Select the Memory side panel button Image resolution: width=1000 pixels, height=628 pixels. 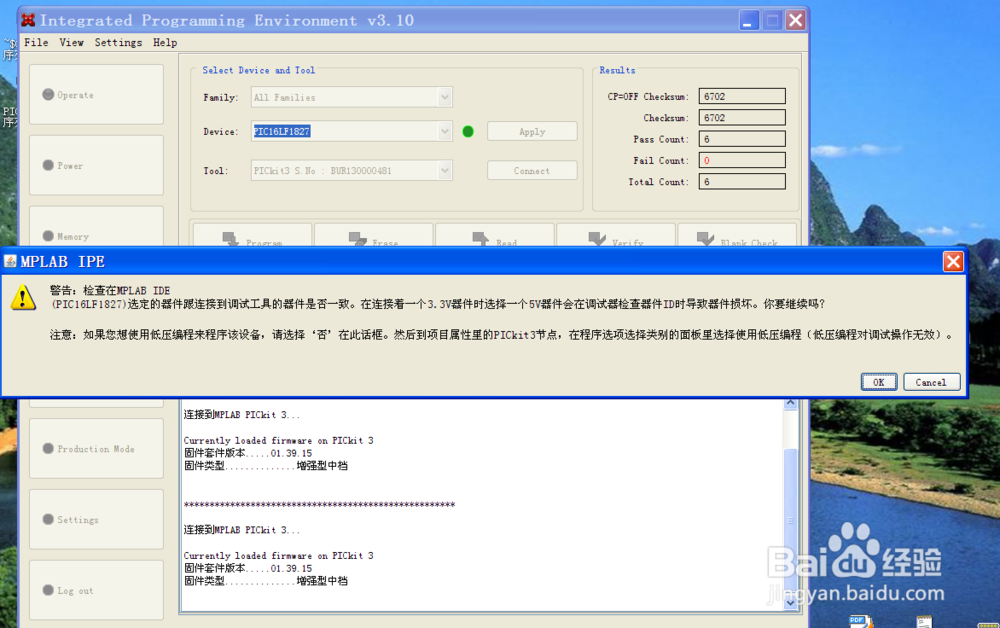tap(96, 228)
